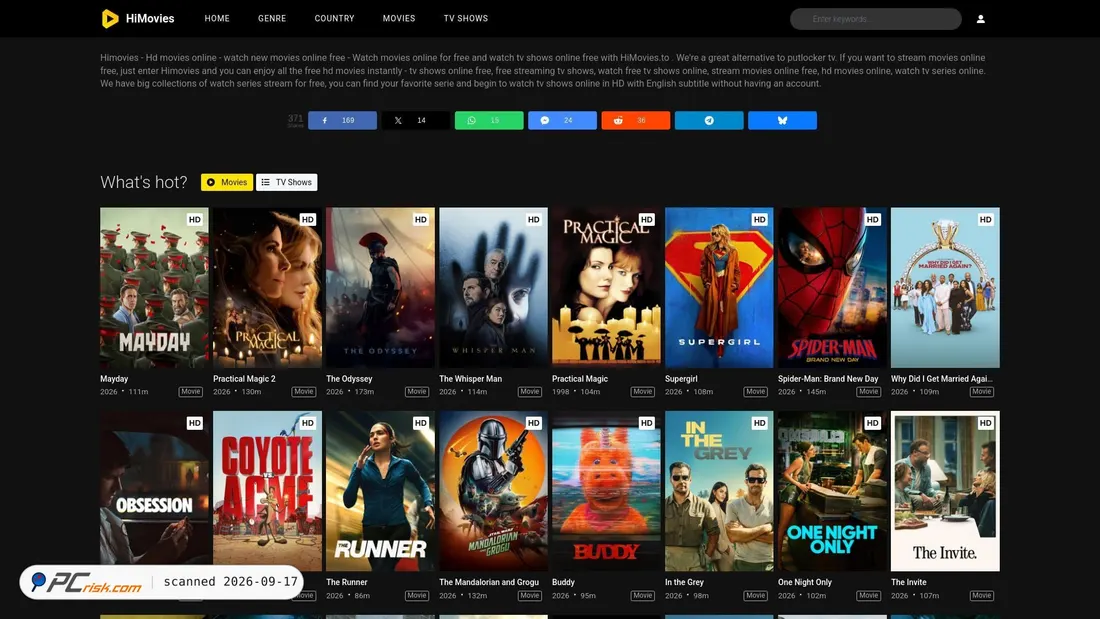Share via the X button showing 14
Screen dimensions: 1100x619
416,121
